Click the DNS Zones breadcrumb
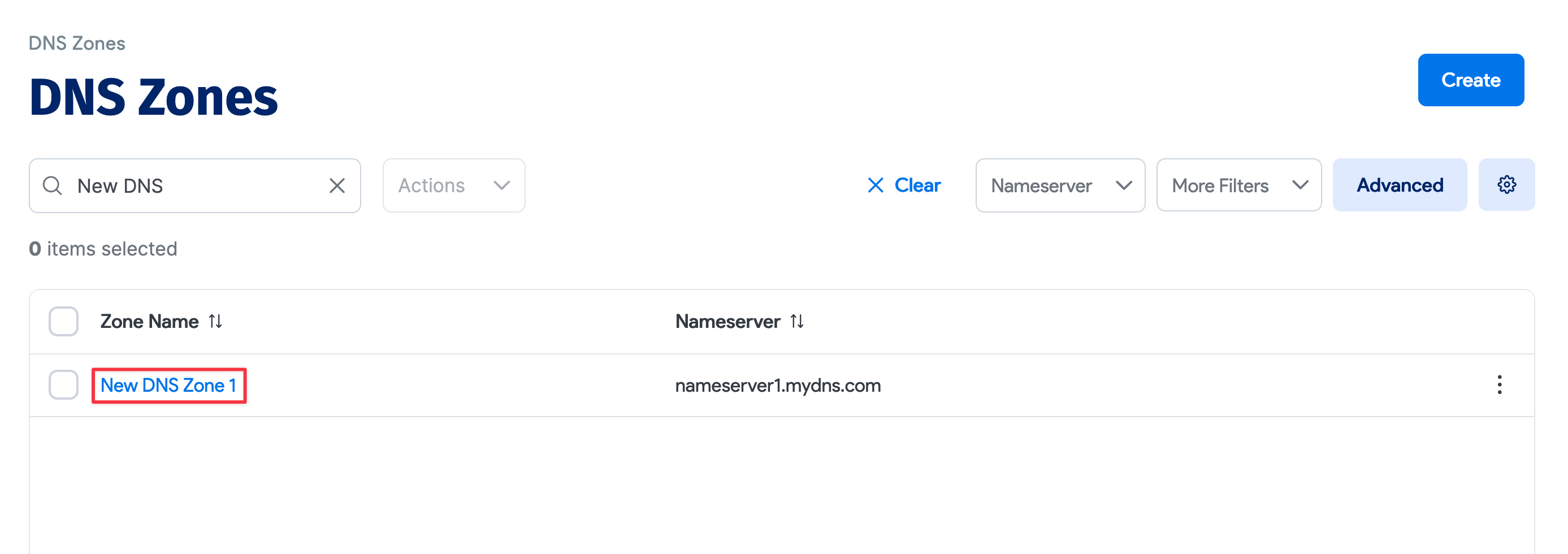The height and width of the screenshot is (554, 1568). [x=77, y=43]
